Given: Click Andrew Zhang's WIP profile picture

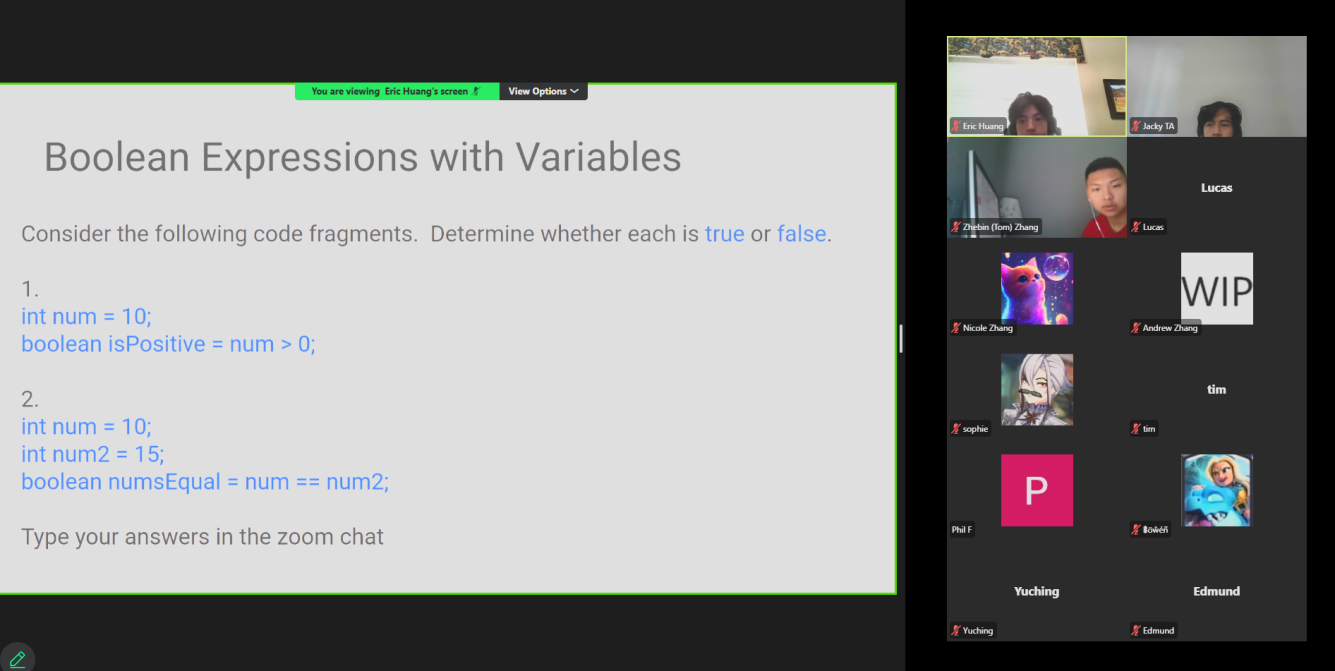Looking at the screenshot, I should click(1216, 288).
